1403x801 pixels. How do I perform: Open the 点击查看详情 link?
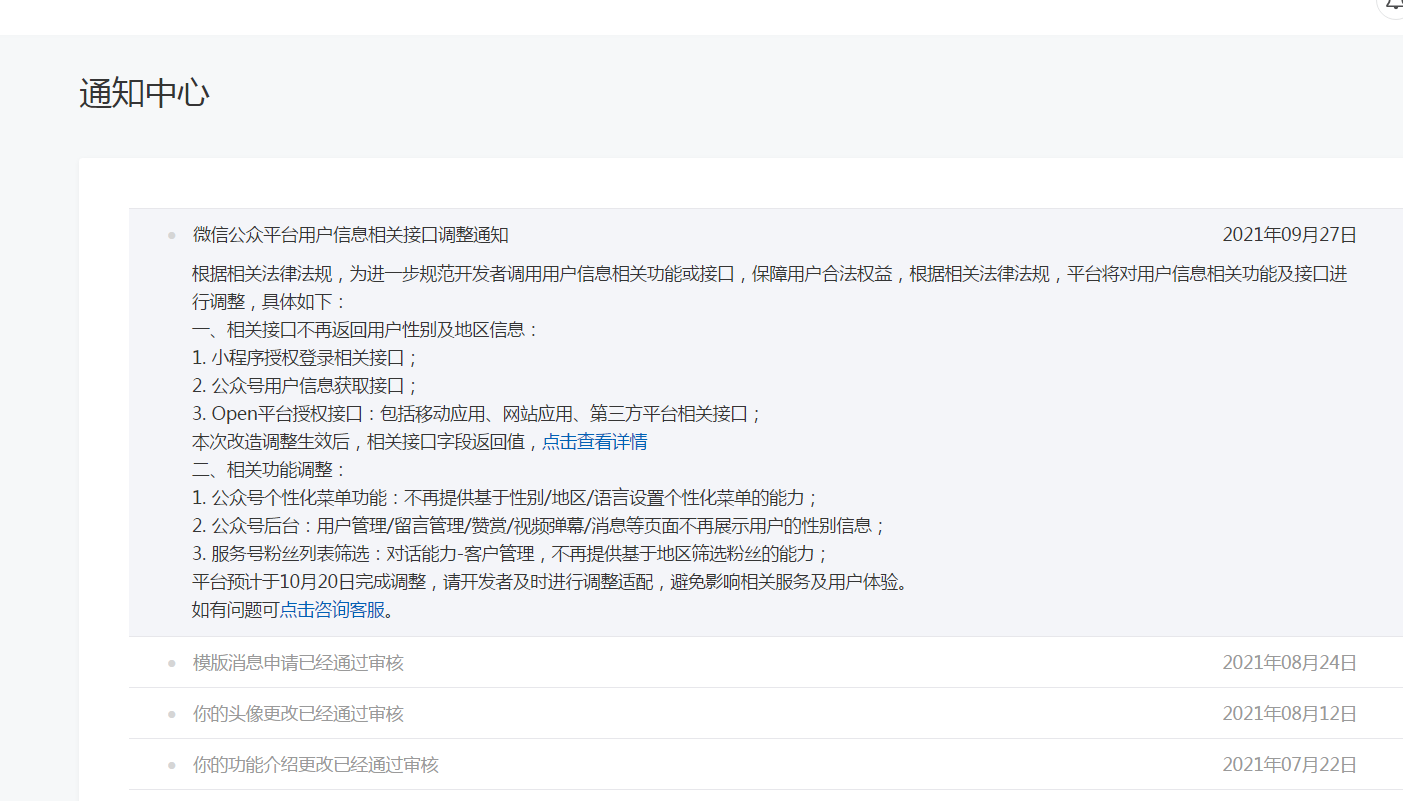(x=595, y=442)
